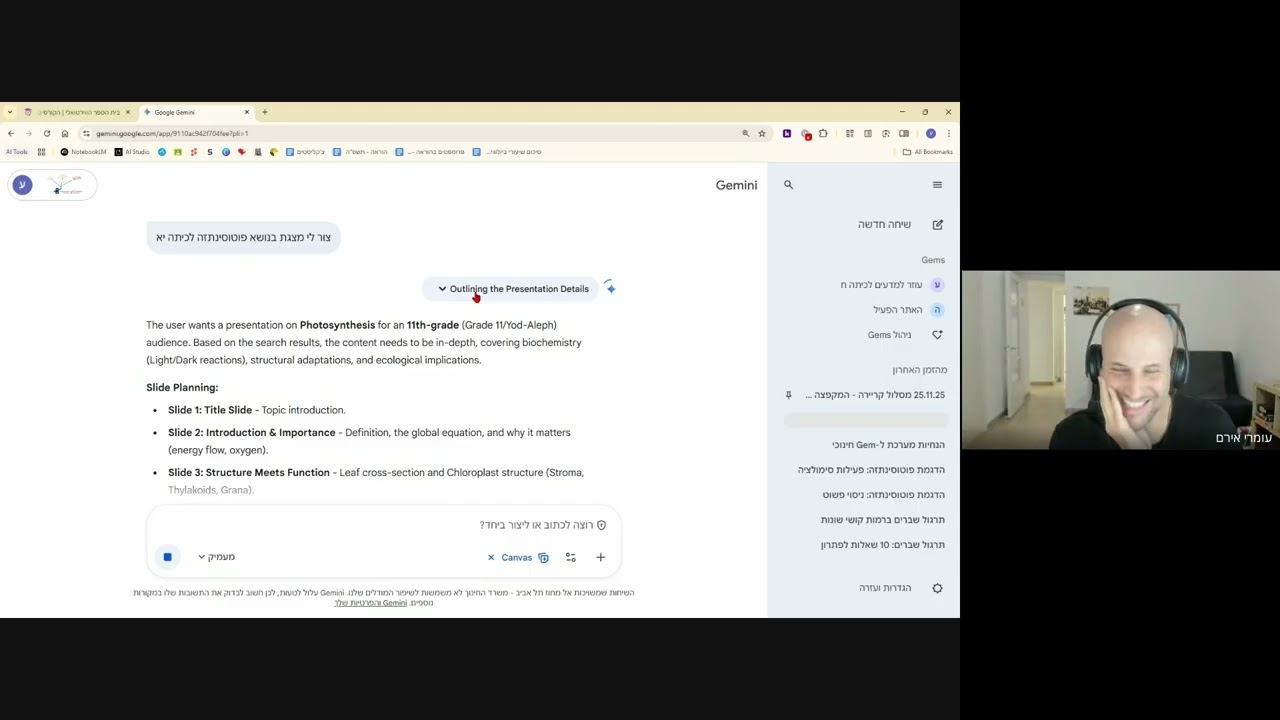This screenshot has width=1280, height=720.
Task: Click the plus icon to add files
Action: click(600, 558)
